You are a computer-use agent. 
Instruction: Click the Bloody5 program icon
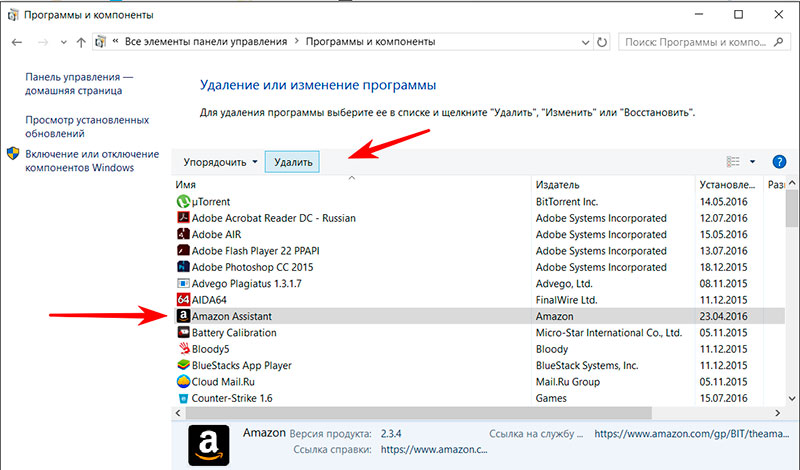[x=184, y=349]
